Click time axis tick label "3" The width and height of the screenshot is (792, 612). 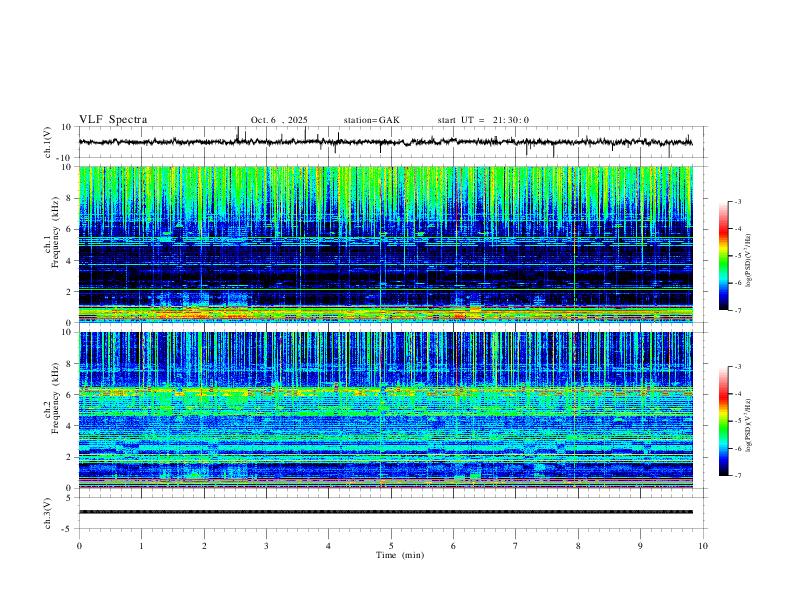coord(266,546)
